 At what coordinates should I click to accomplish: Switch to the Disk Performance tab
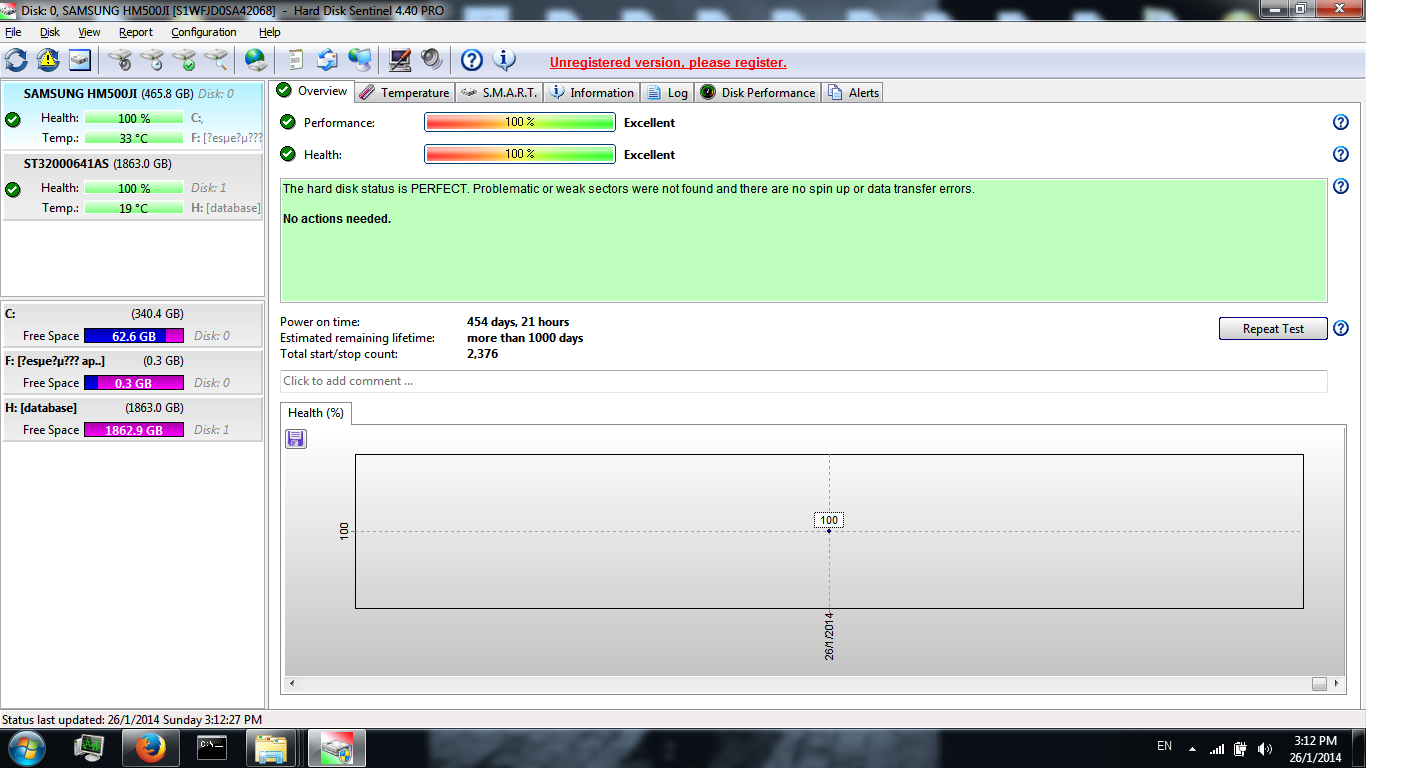point(757,93)
